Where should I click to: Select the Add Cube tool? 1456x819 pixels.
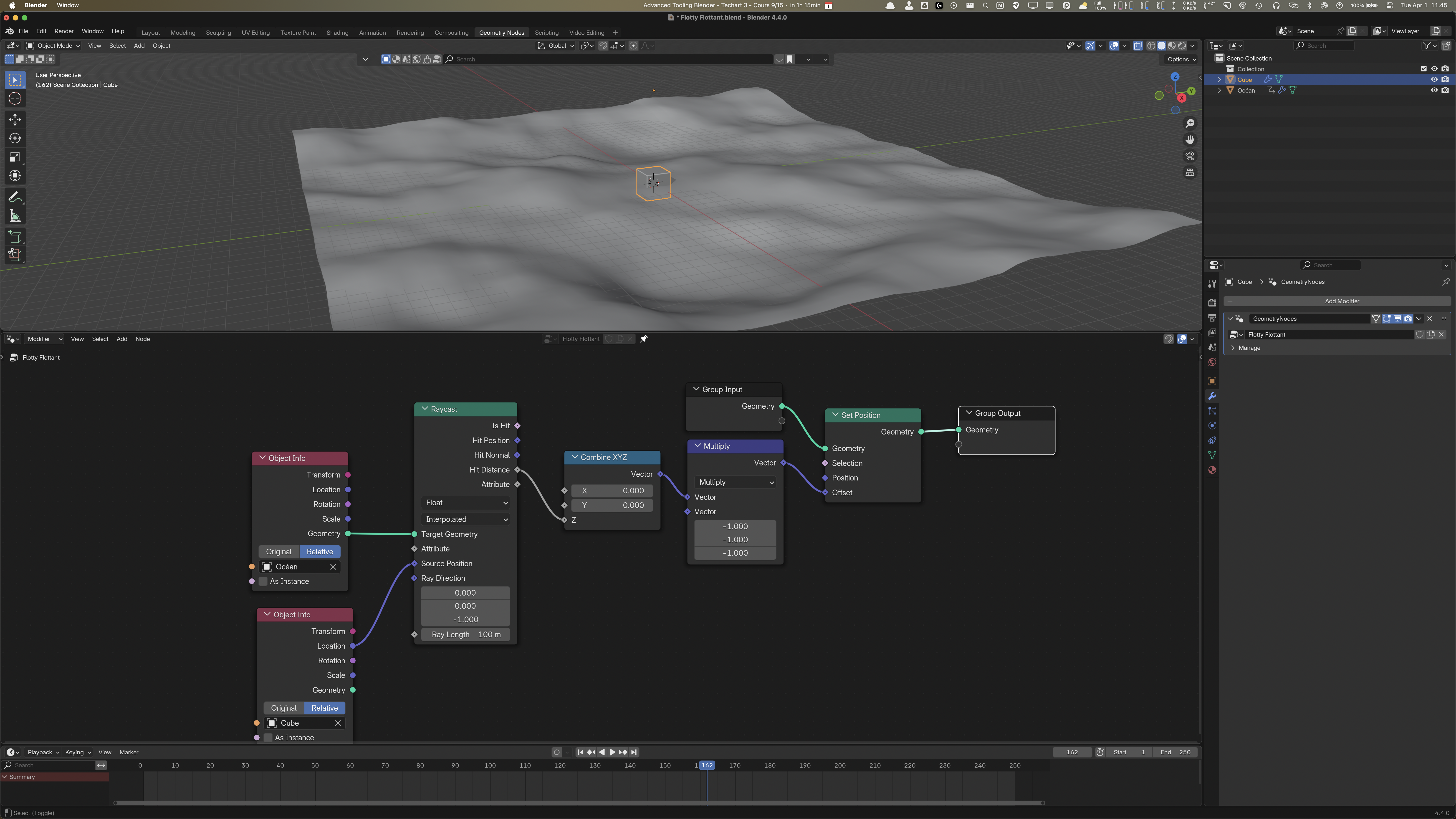(x=15, y=237)
